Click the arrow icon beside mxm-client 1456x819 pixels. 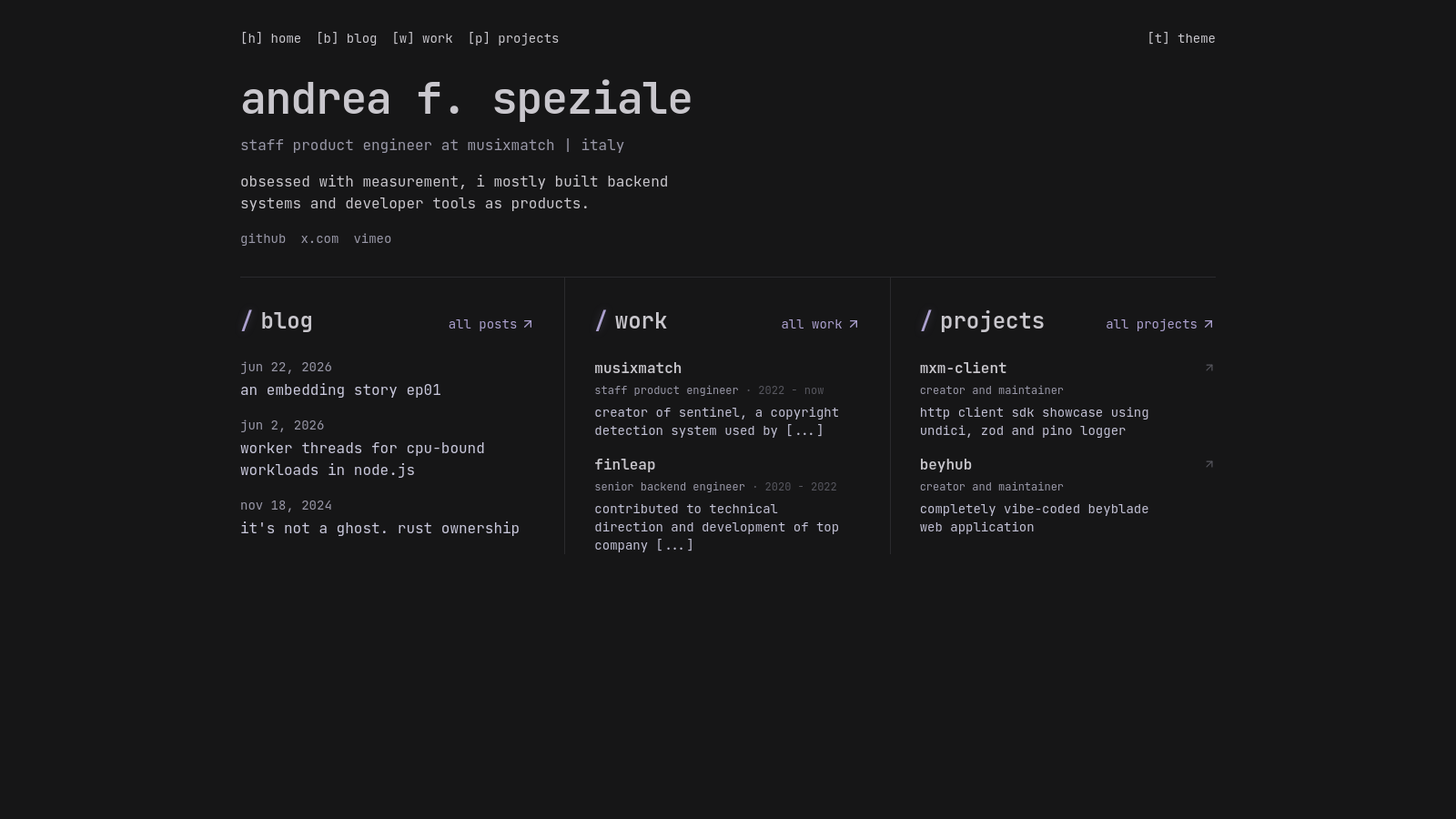tap(1208, 368)
